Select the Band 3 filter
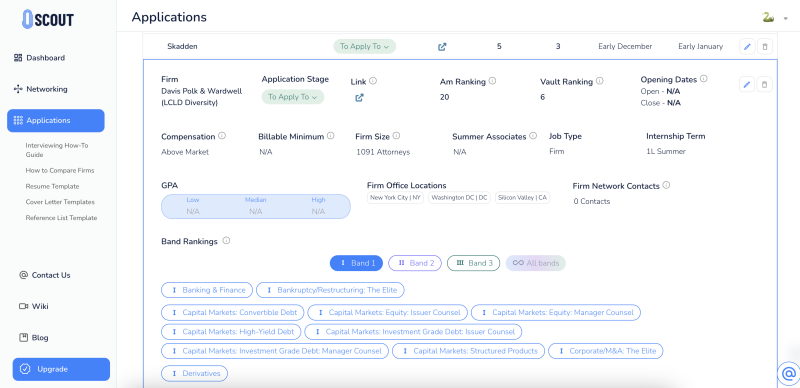The width and height of the screenshot is (800, 388). (473, 263)
